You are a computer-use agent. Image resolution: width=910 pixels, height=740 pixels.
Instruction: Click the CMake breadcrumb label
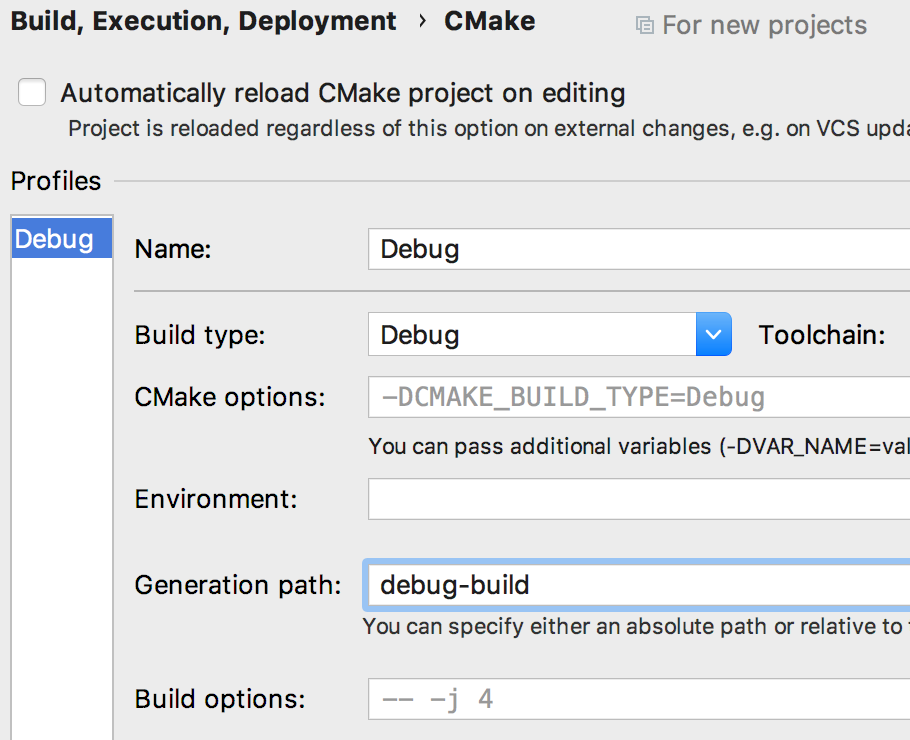click(489, 21)
